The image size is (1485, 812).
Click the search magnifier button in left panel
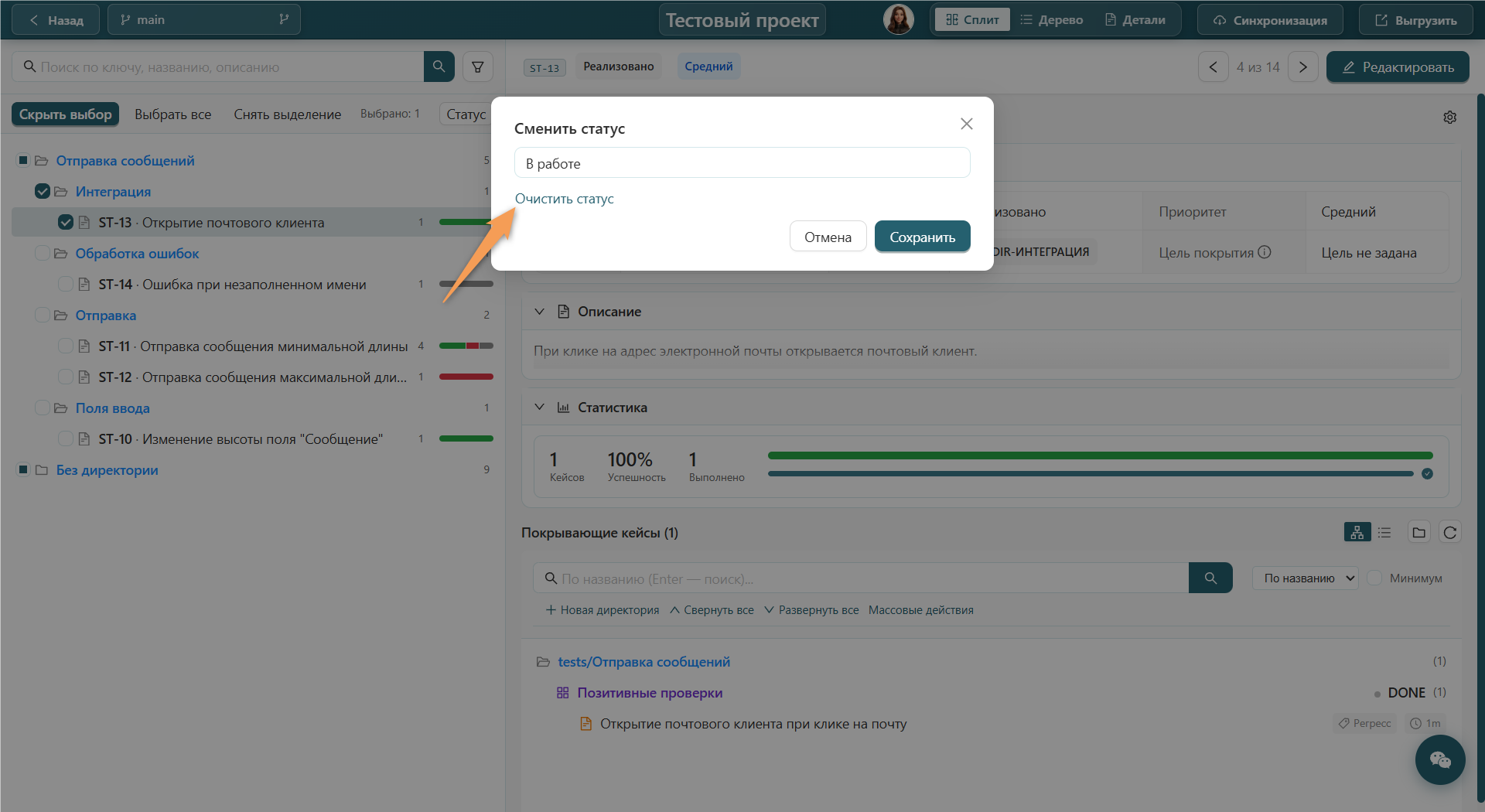(439, 67)
